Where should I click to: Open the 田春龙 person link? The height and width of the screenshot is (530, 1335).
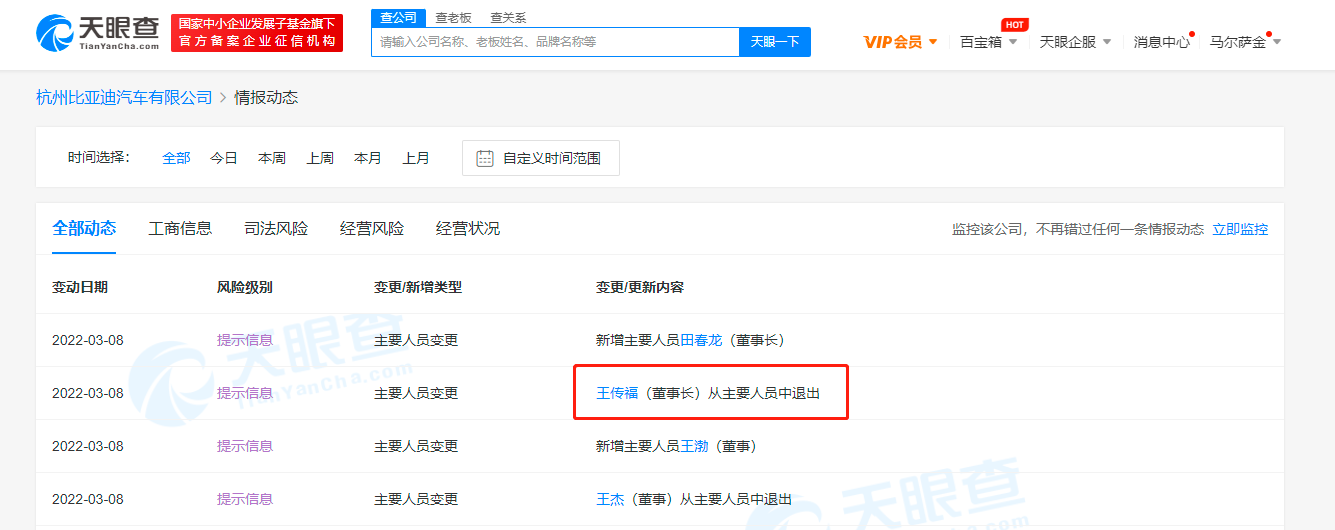coord(701,340)
